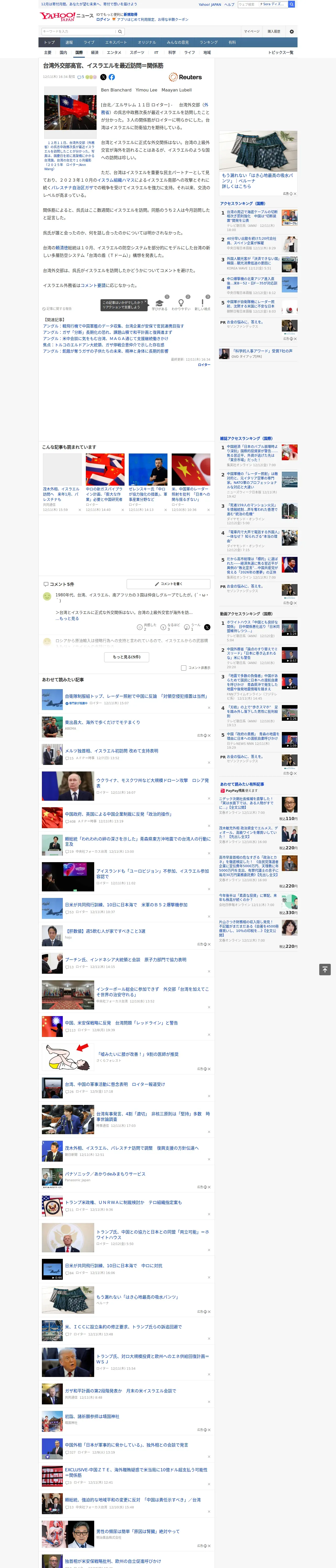Screen dimensions: 336x1568
Task: Open the エキスパート navigation tab
Action: pos(116,43)
